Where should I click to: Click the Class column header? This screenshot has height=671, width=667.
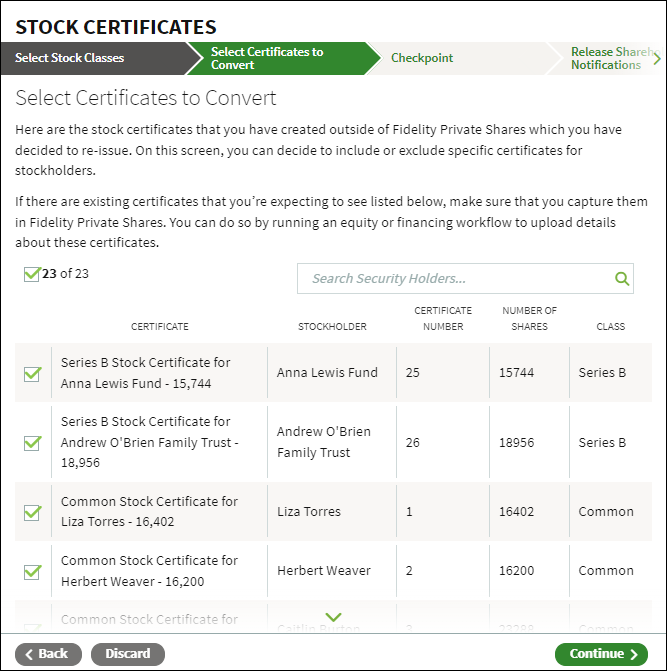611,327
